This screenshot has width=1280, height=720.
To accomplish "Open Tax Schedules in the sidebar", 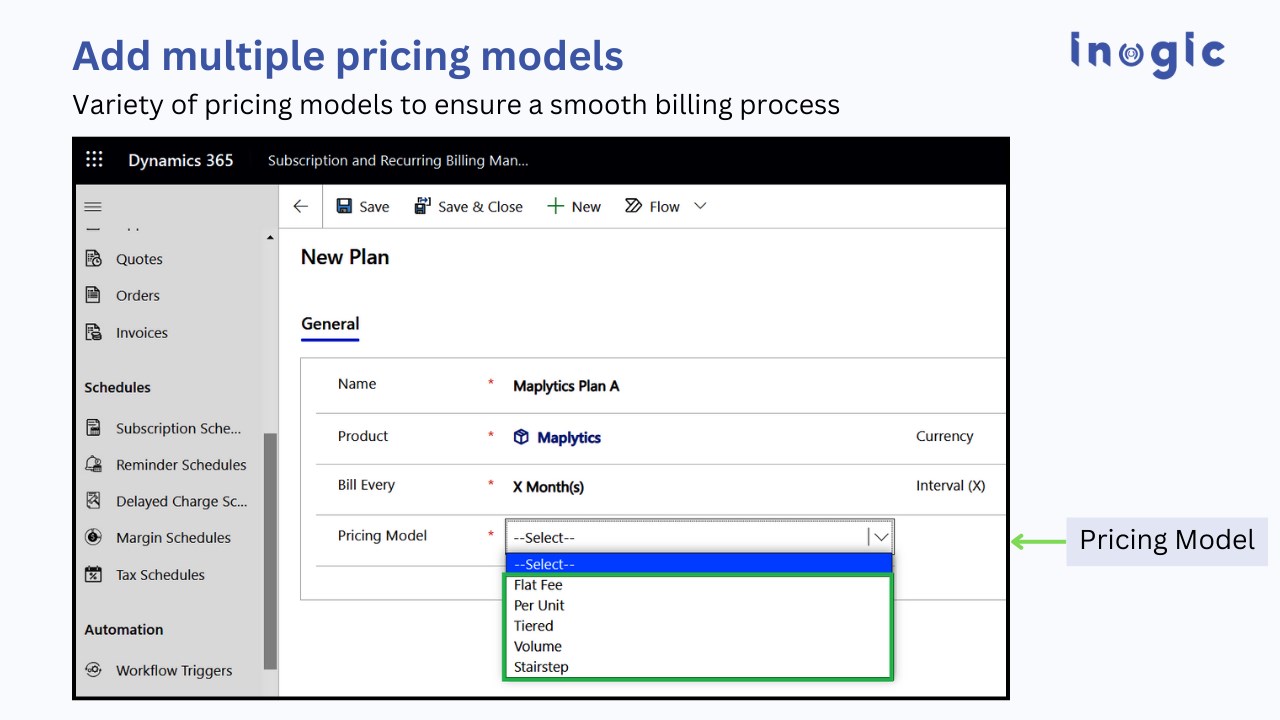I will pos(160,574).
